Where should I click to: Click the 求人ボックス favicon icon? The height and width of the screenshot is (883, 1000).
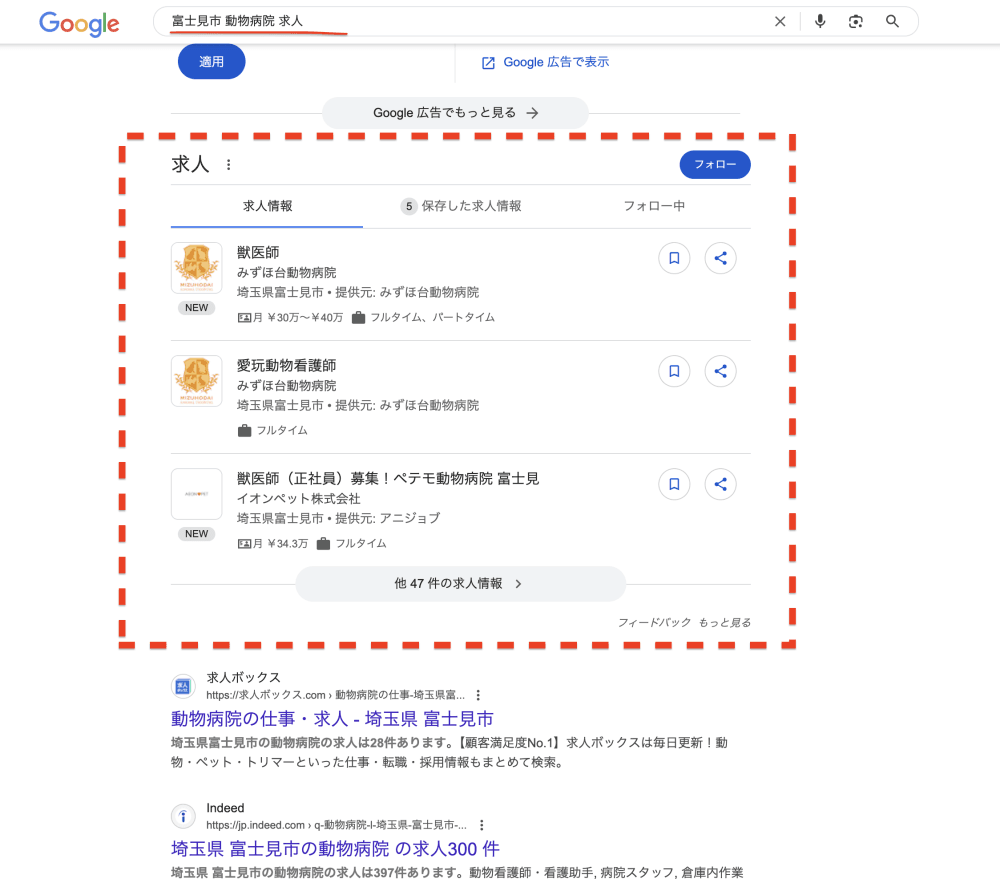[x=183, y=685]
